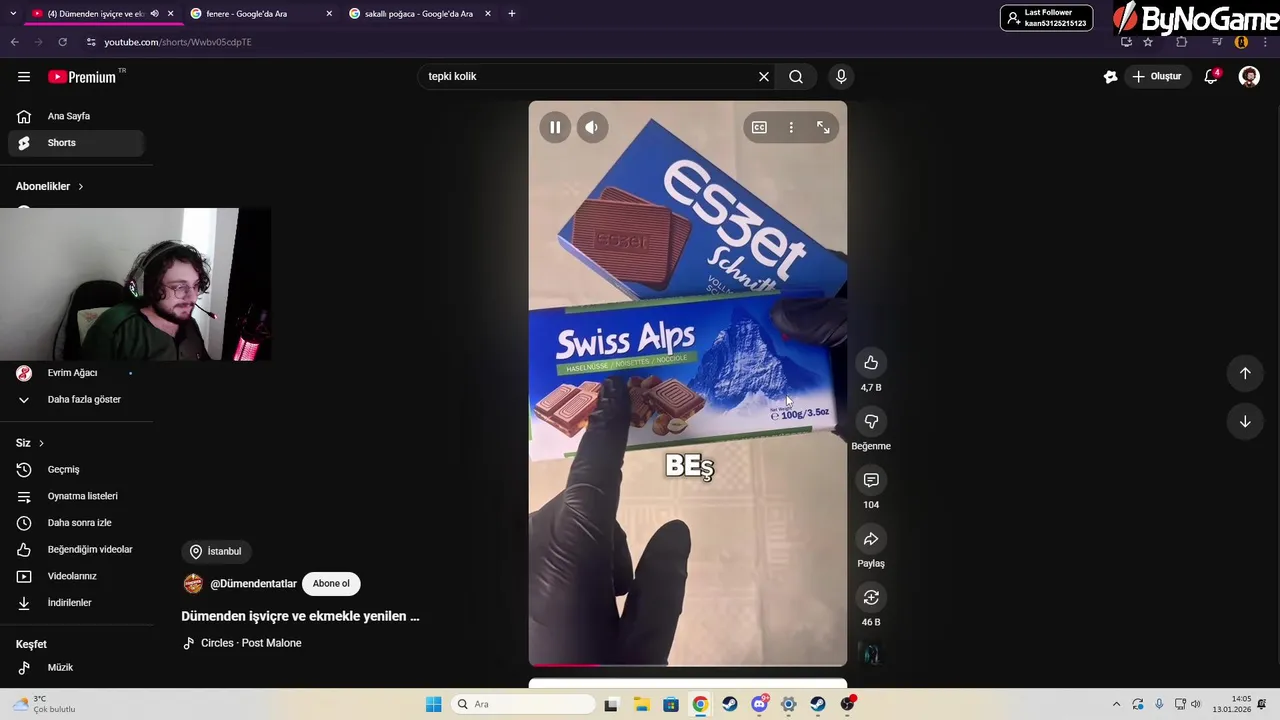Pause the playing Short
This screenshot has width=1280, height=720.
pyautogui.click(x=555, y=127)
